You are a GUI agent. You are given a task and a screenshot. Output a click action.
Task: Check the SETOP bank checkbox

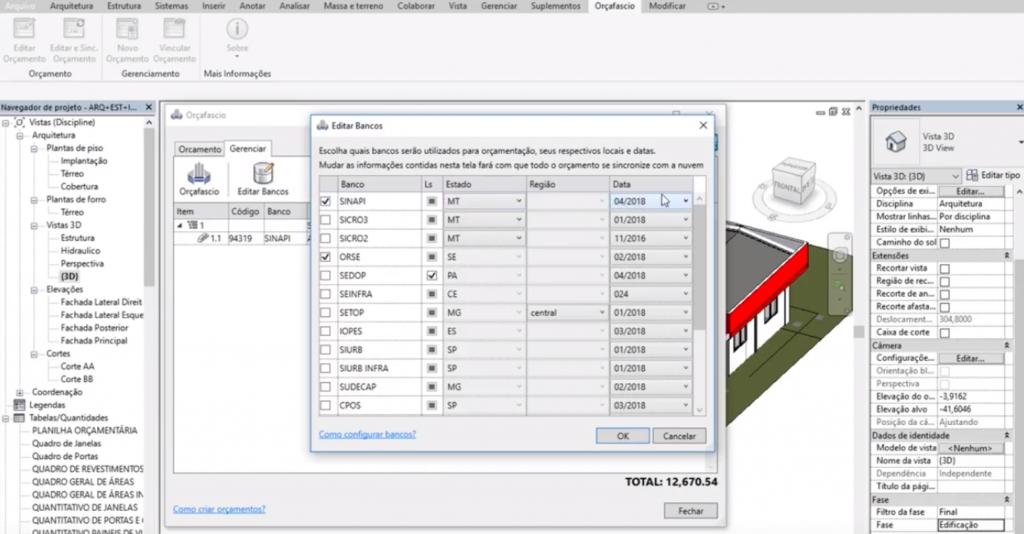click(325, 313)
